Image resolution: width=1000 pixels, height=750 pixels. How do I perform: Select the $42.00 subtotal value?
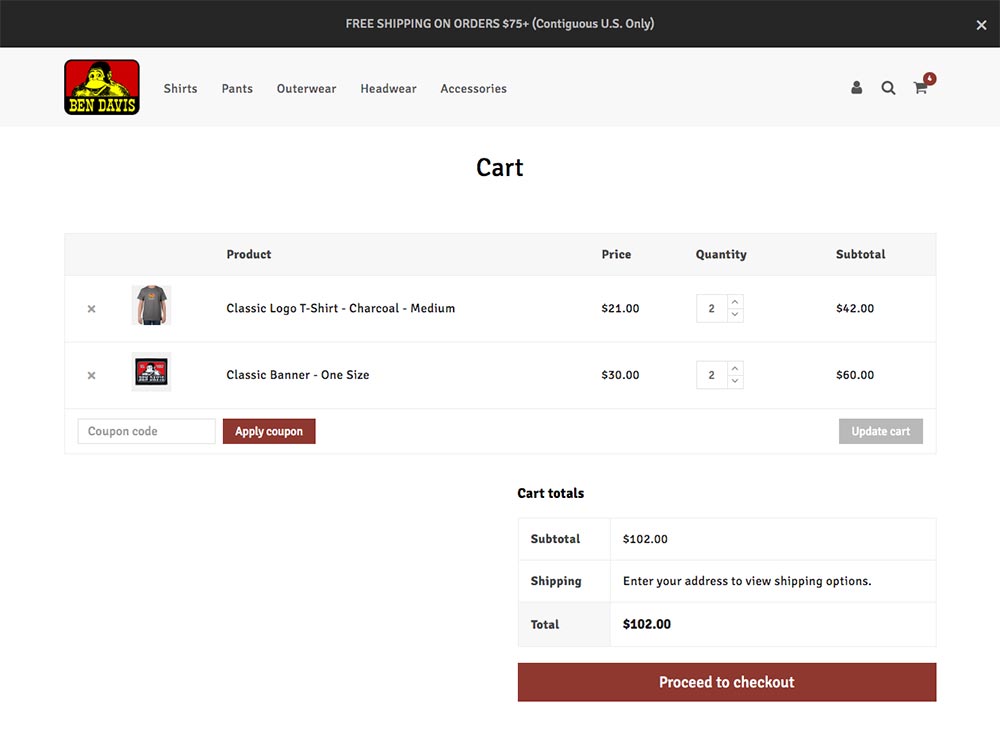tap(855, 309)
